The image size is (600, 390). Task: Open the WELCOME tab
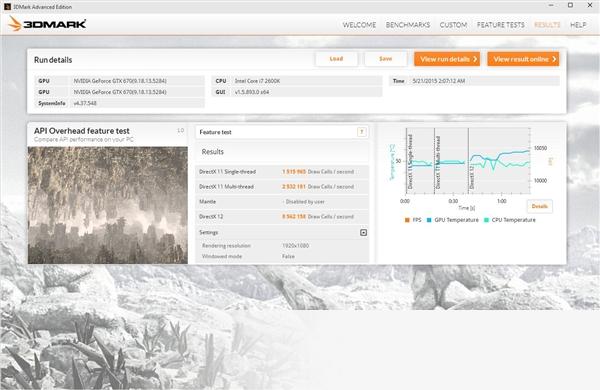click(359, 25)
